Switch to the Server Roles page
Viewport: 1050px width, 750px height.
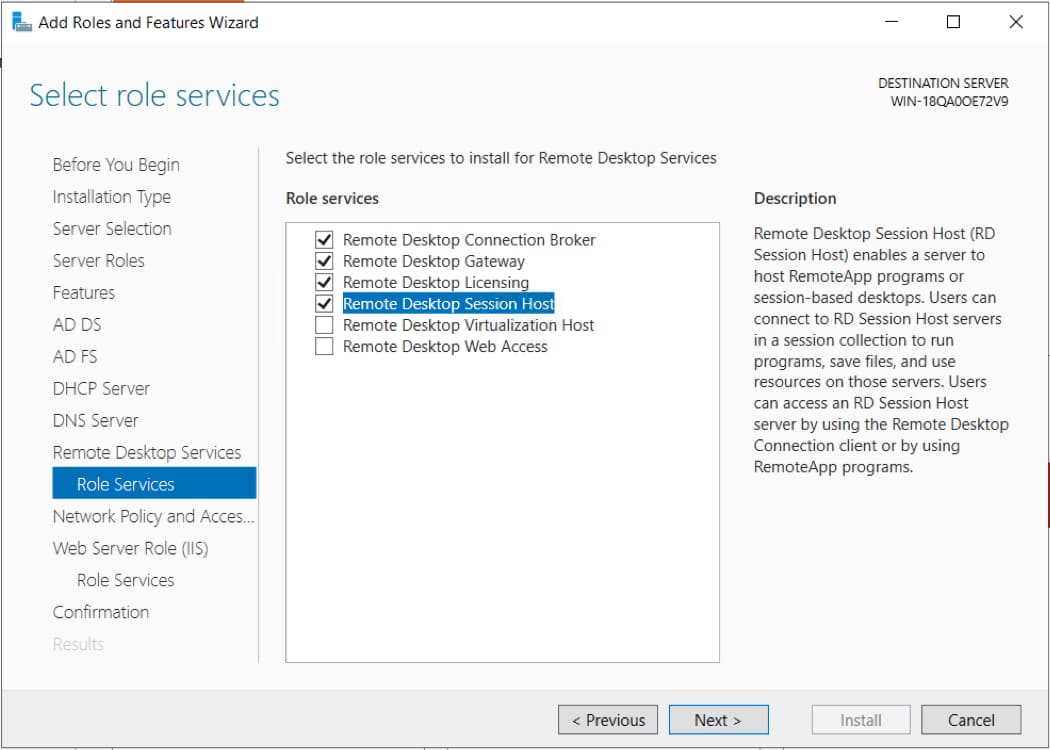(98, 261)
